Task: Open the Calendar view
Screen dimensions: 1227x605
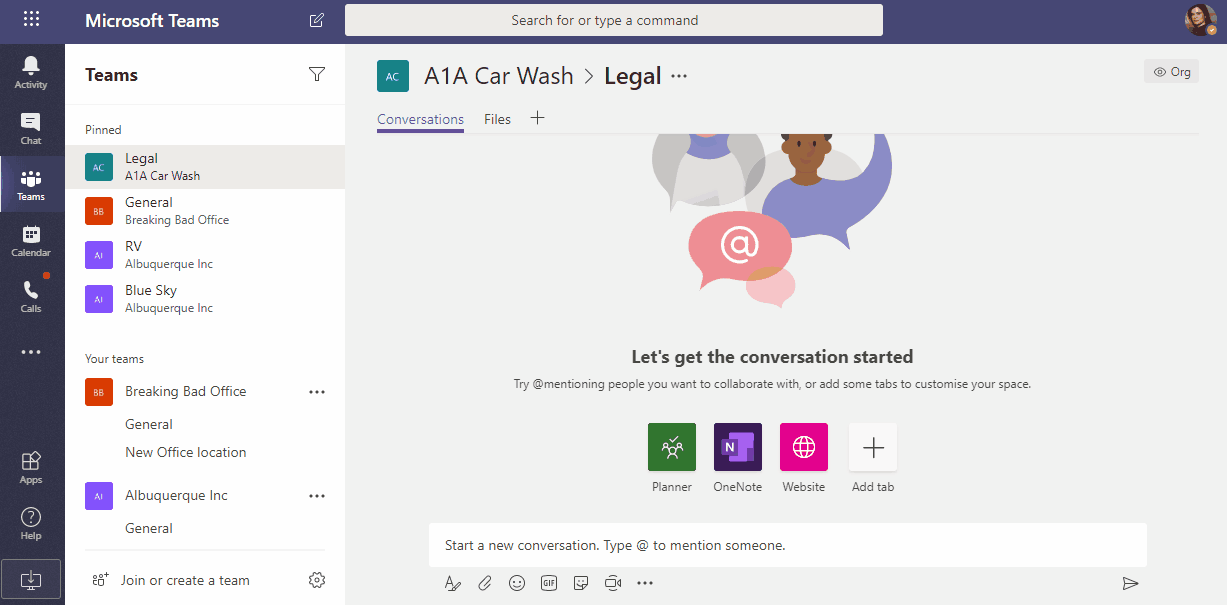Action: pyautogui.click(x=31, y=240)
